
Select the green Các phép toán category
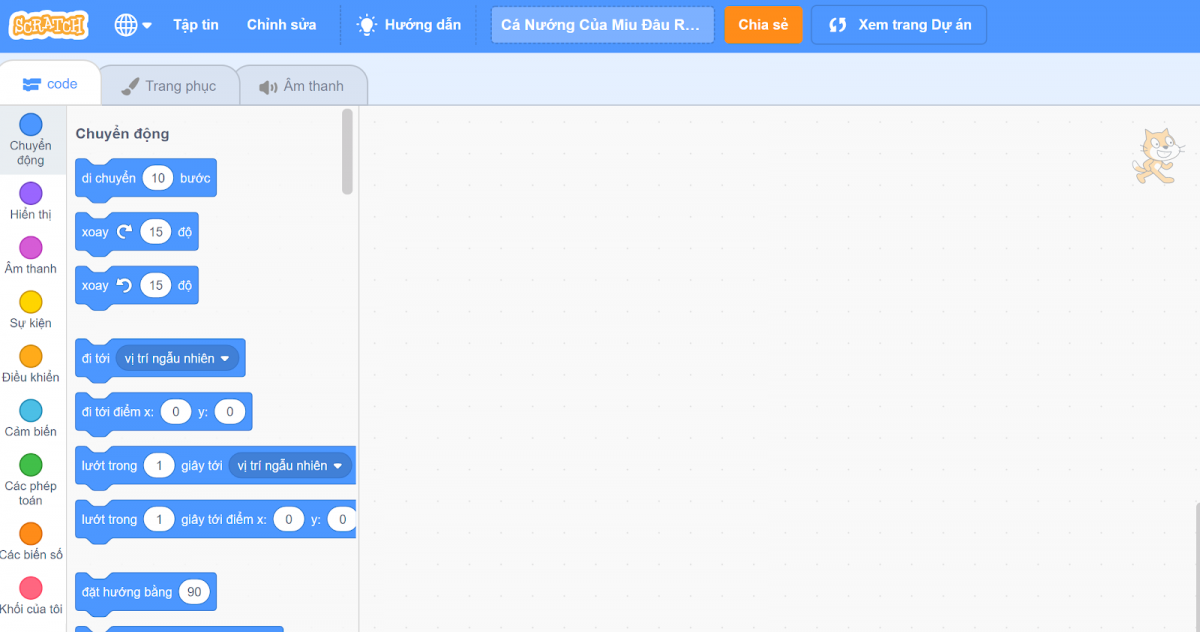click(x=31, y=465)
